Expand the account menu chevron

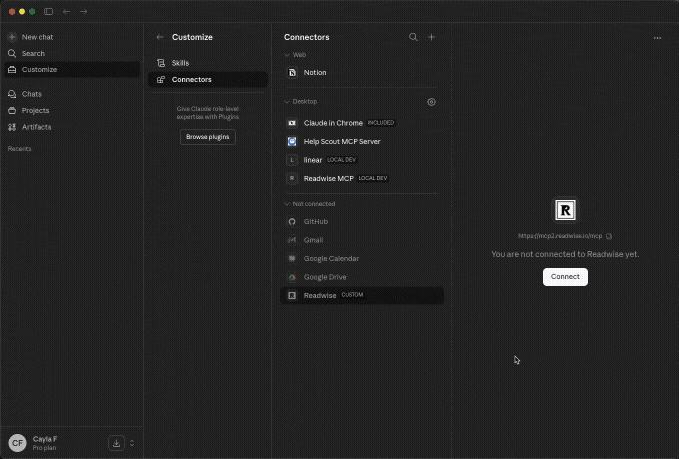(x=132, y=443)
